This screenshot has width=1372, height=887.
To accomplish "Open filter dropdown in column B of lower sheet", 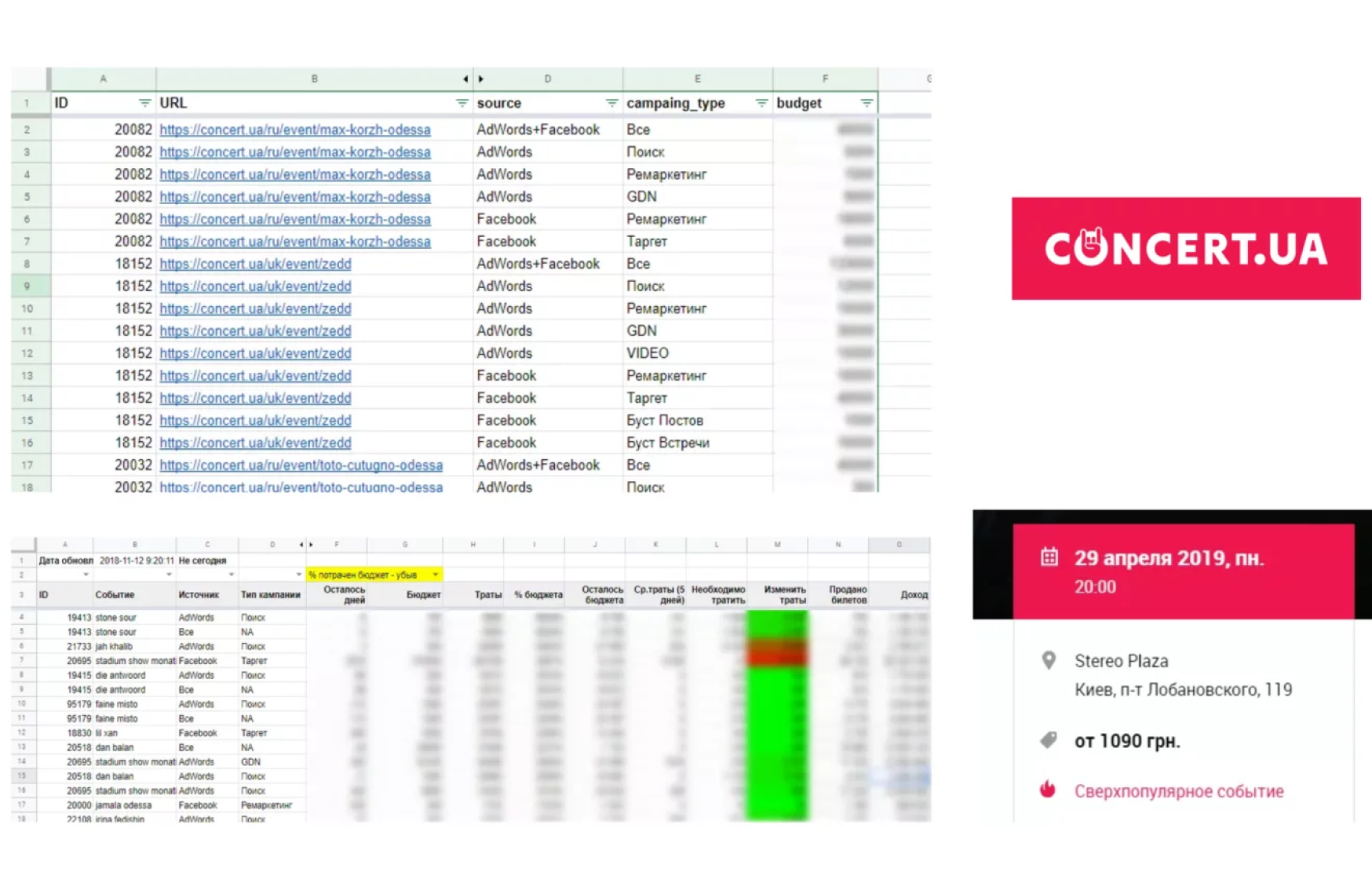I will (169, 575).
